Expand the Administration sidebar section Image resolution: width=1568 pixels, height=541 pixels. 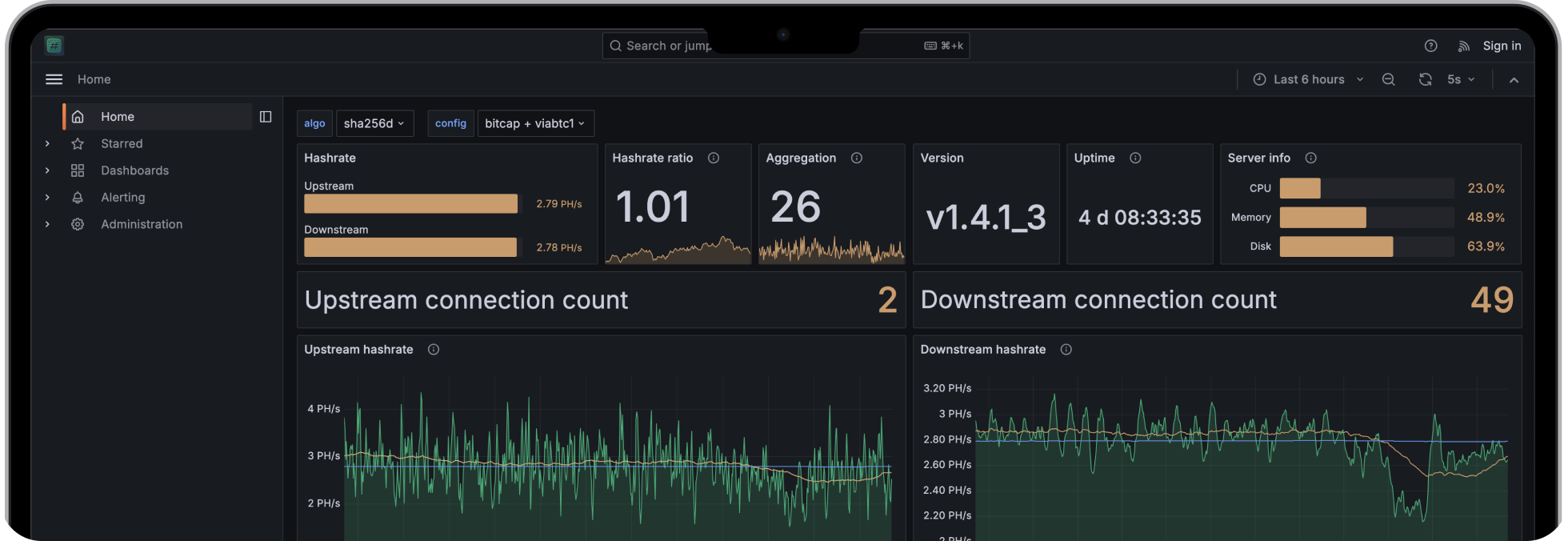click(x=47, y=225)
